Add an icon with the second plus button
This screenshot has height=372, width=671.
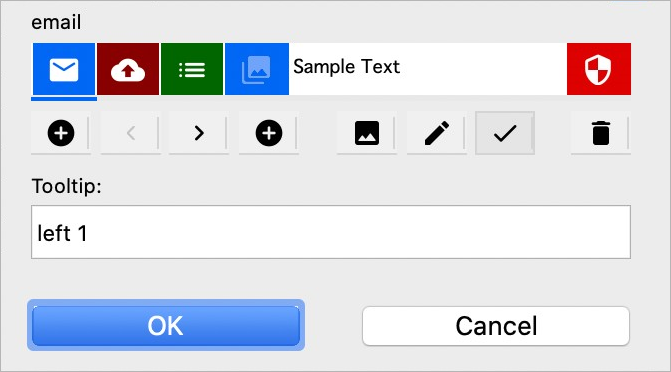click(269, 133)
